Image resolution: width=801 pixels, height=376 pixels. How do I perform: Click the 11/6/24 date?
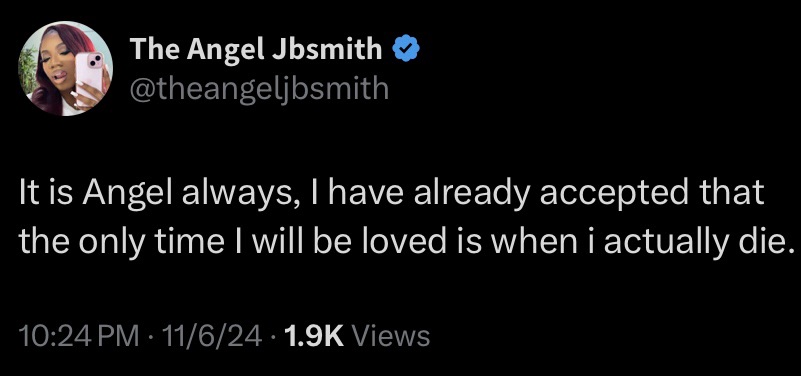[210, 336]
